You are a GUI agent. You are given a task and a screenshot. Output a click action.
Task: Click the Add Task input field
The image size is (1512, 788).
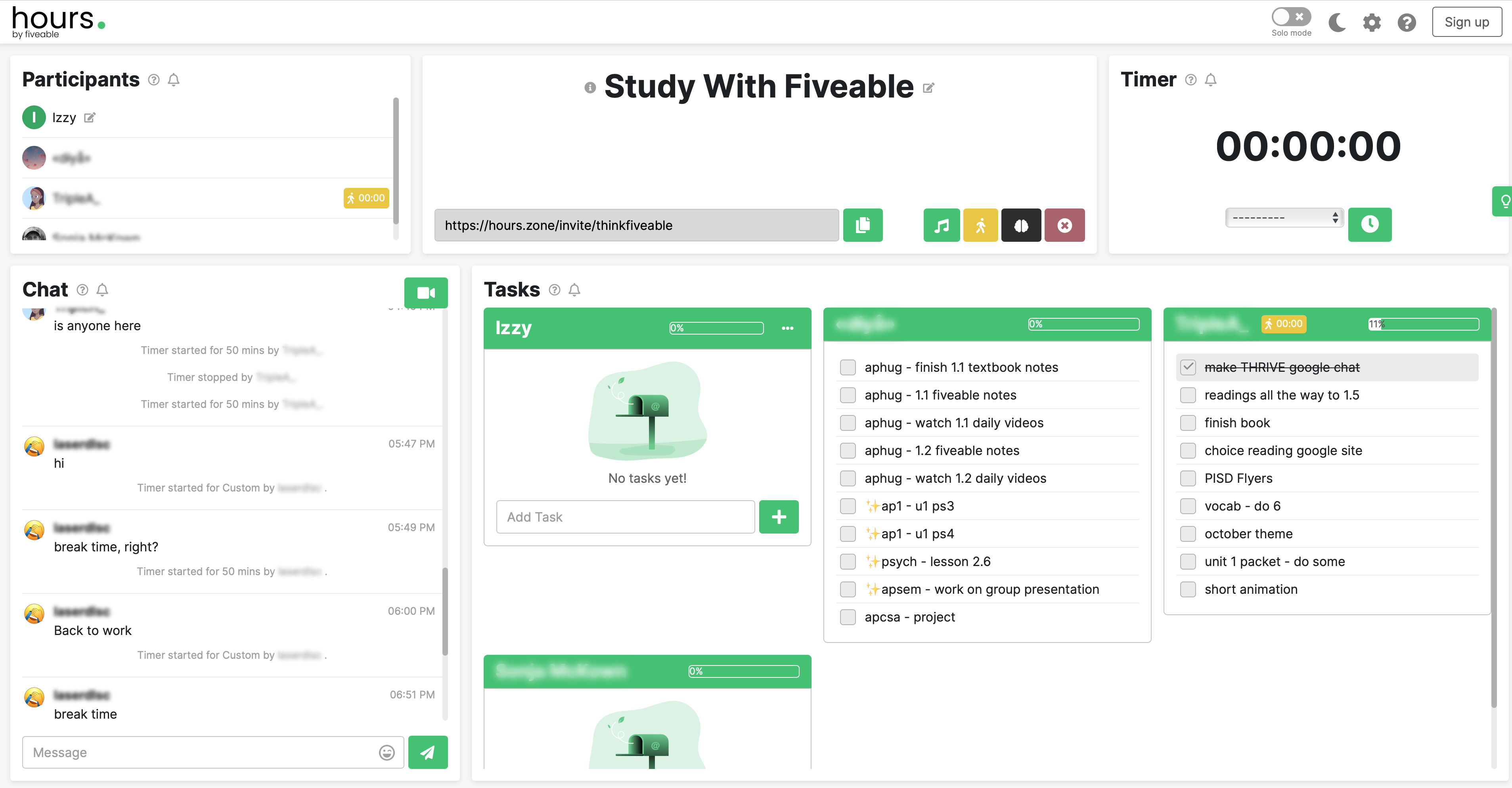[625, 517]
